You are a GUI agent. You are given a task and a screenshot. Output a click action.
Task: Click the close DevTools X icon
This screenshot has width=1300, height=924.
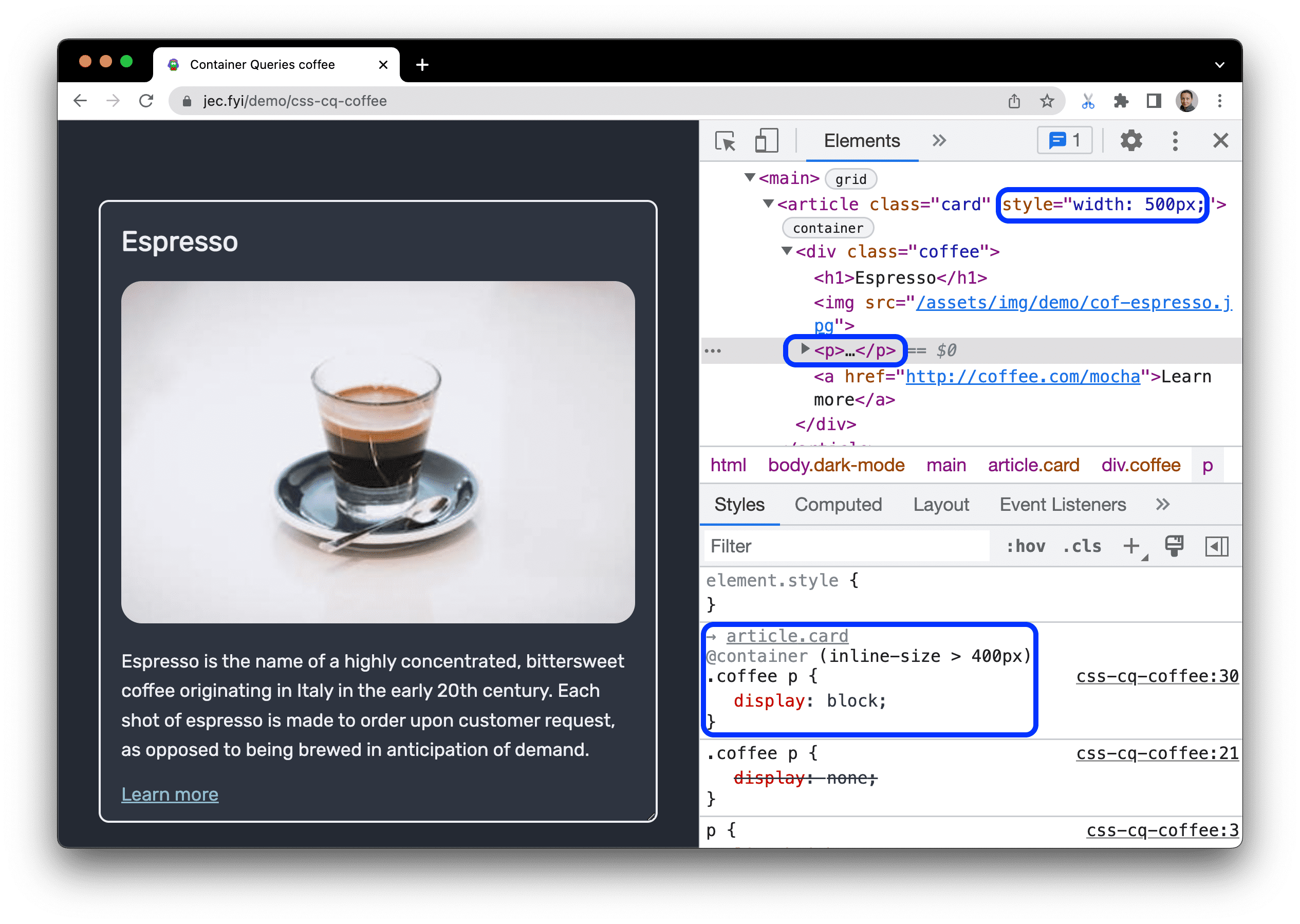coord(1221,140)
